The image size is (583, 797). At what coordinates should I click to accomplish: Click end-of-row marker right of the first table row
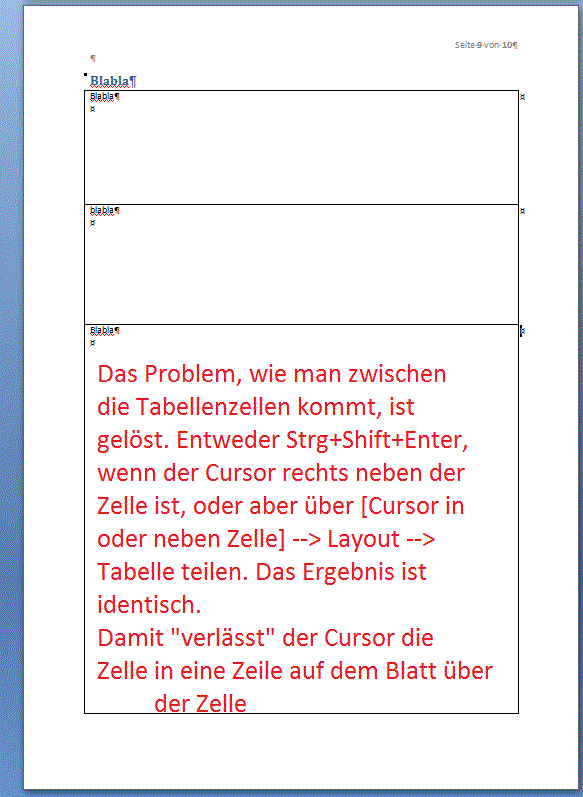point(523,97)
